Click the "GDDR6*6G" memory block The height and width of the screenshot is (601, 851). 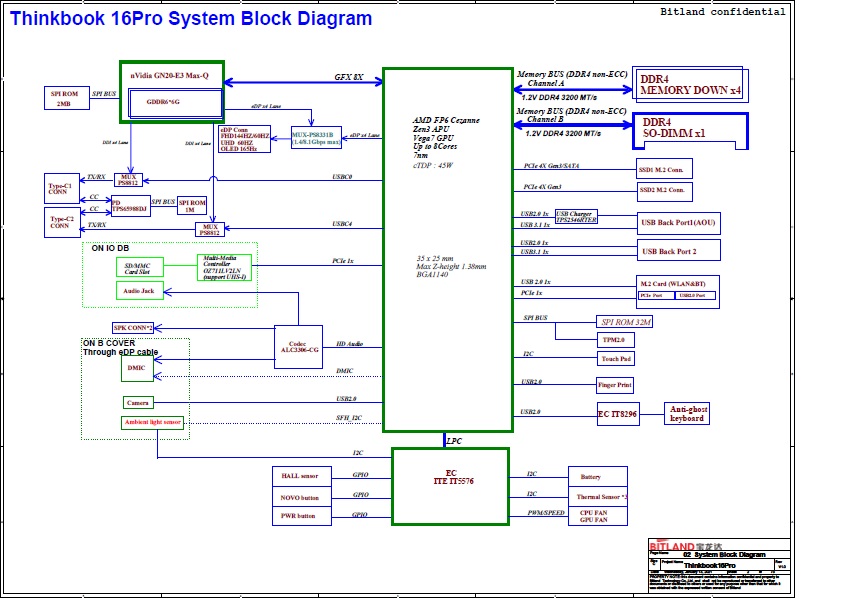click(x=175, y=103)
